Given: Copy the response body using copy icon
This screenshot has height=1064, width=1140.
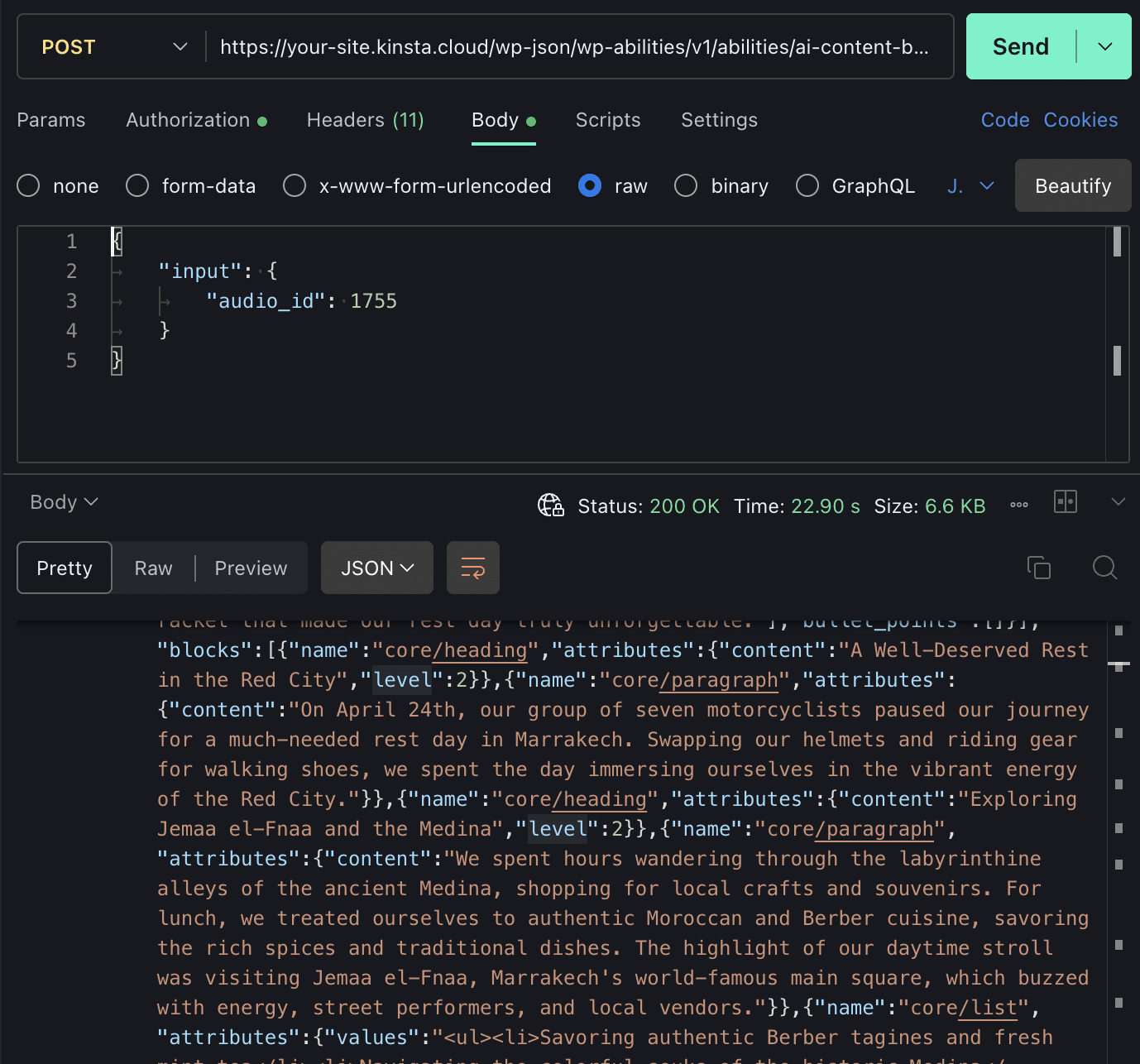Looking at the screenshot, I should (1039, 568).
